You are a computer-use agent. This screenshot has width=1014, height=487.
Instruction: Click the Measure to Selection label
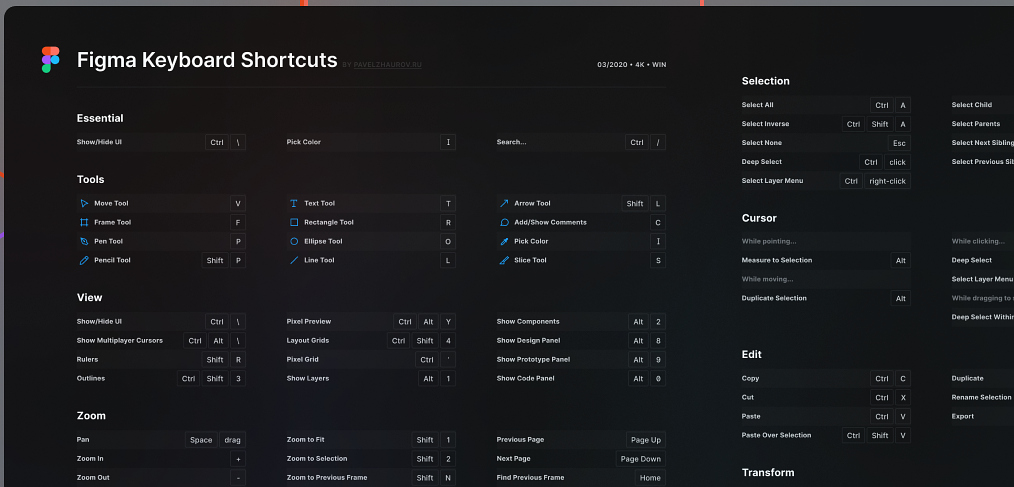[777, 260]
